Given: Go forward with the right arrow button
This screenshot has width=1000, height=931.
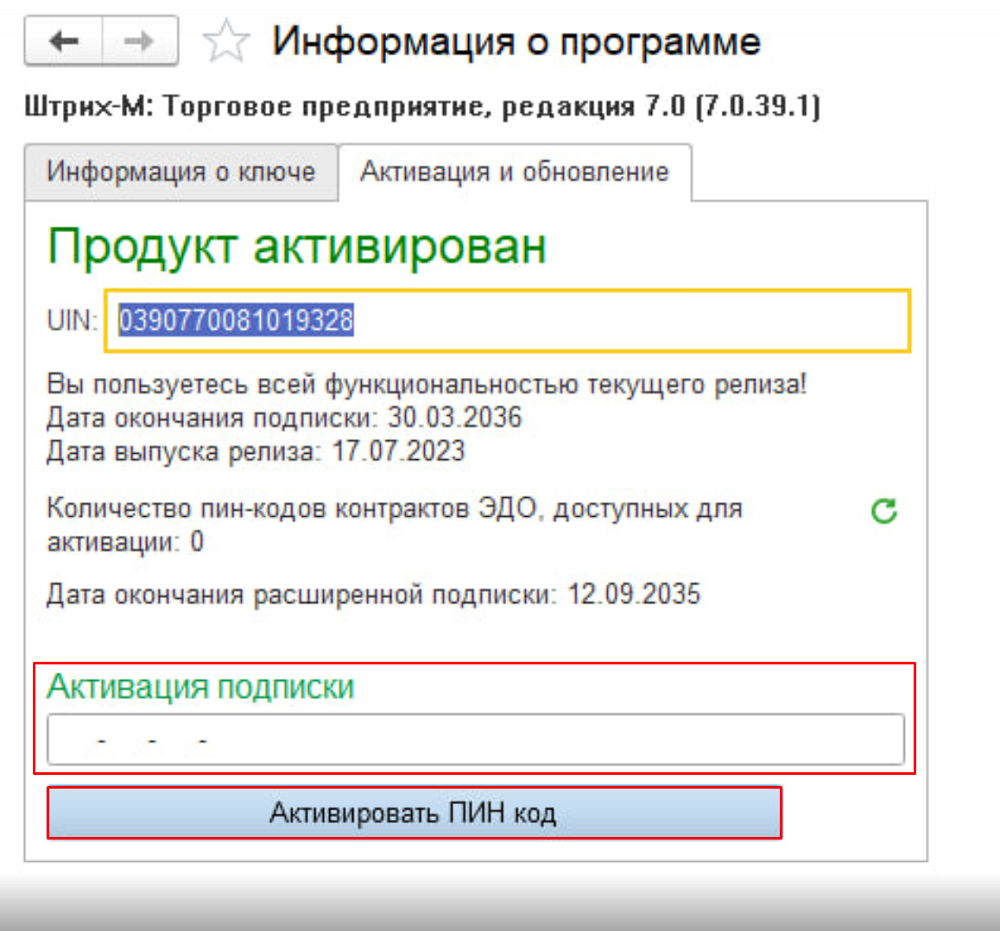Looking at the screenshot, I should (140, 41).
